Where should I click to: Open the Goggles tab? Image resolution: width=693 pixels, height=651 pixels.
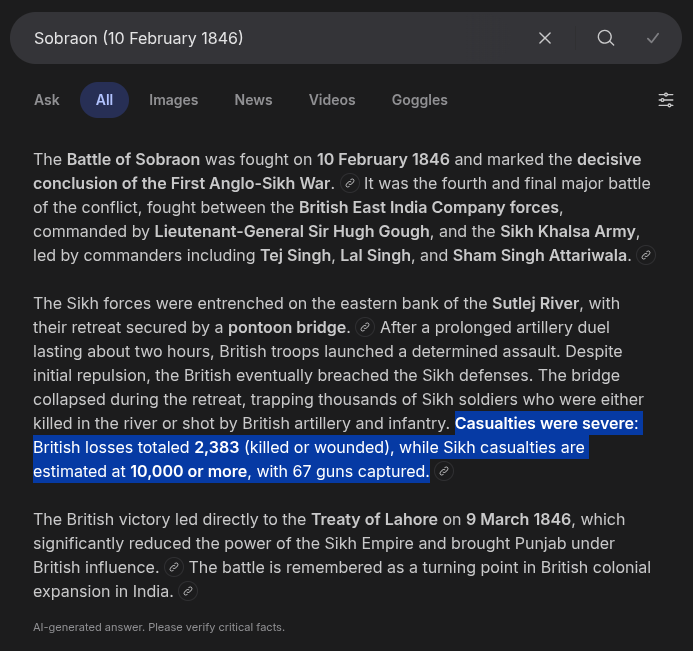(x=419, y=100)
